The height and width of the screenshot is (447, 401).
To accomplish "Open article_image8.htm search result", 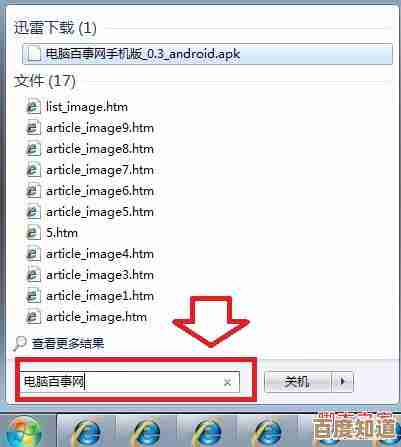I will 100,149.
